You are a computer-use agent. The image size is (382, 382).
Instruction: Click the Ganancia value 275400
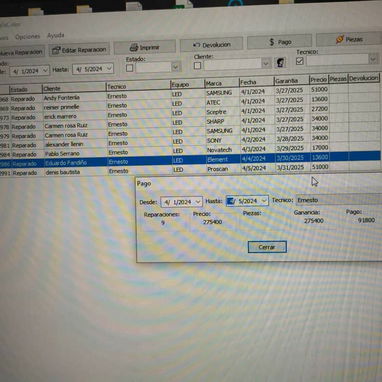313,221
